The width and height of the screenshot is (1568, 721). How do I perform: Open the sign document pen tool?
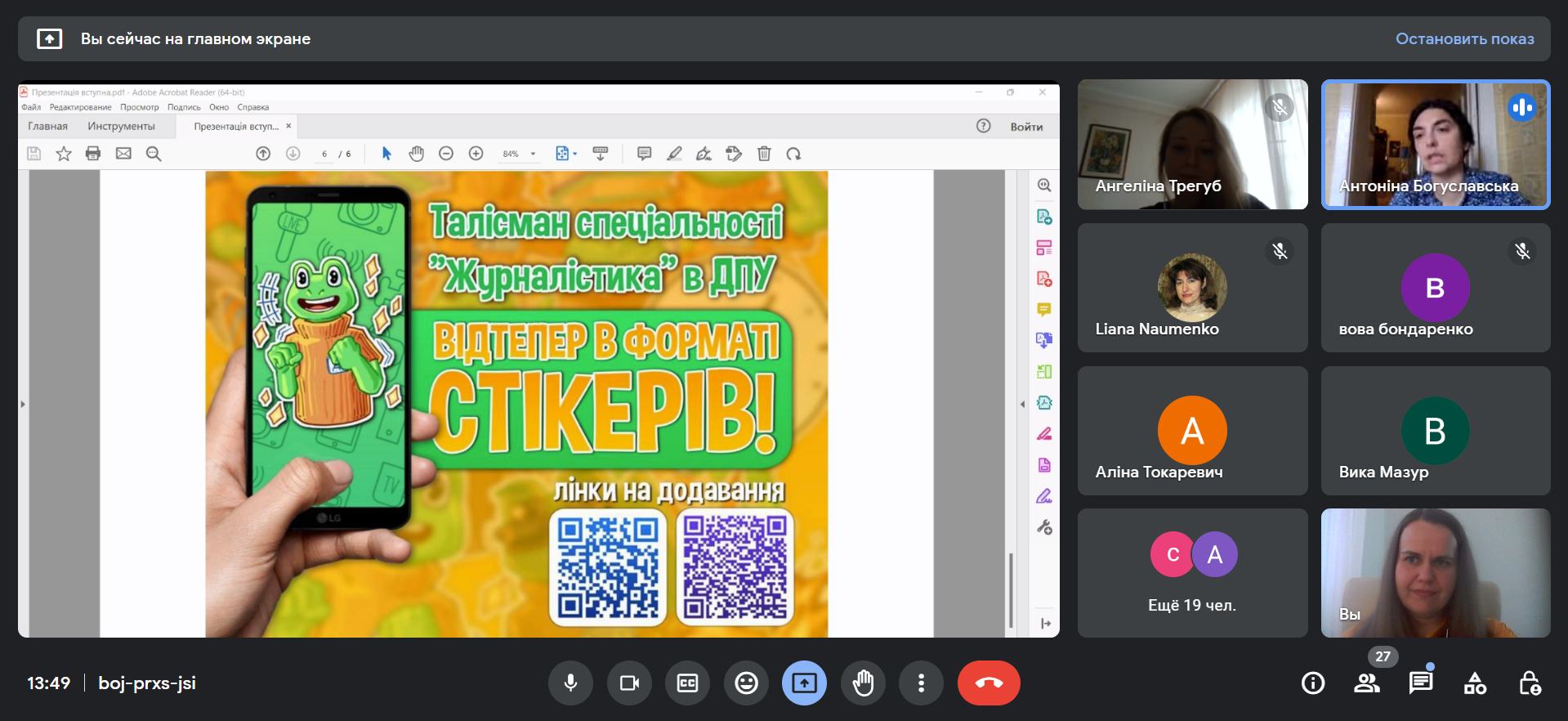tap(704, 154)
